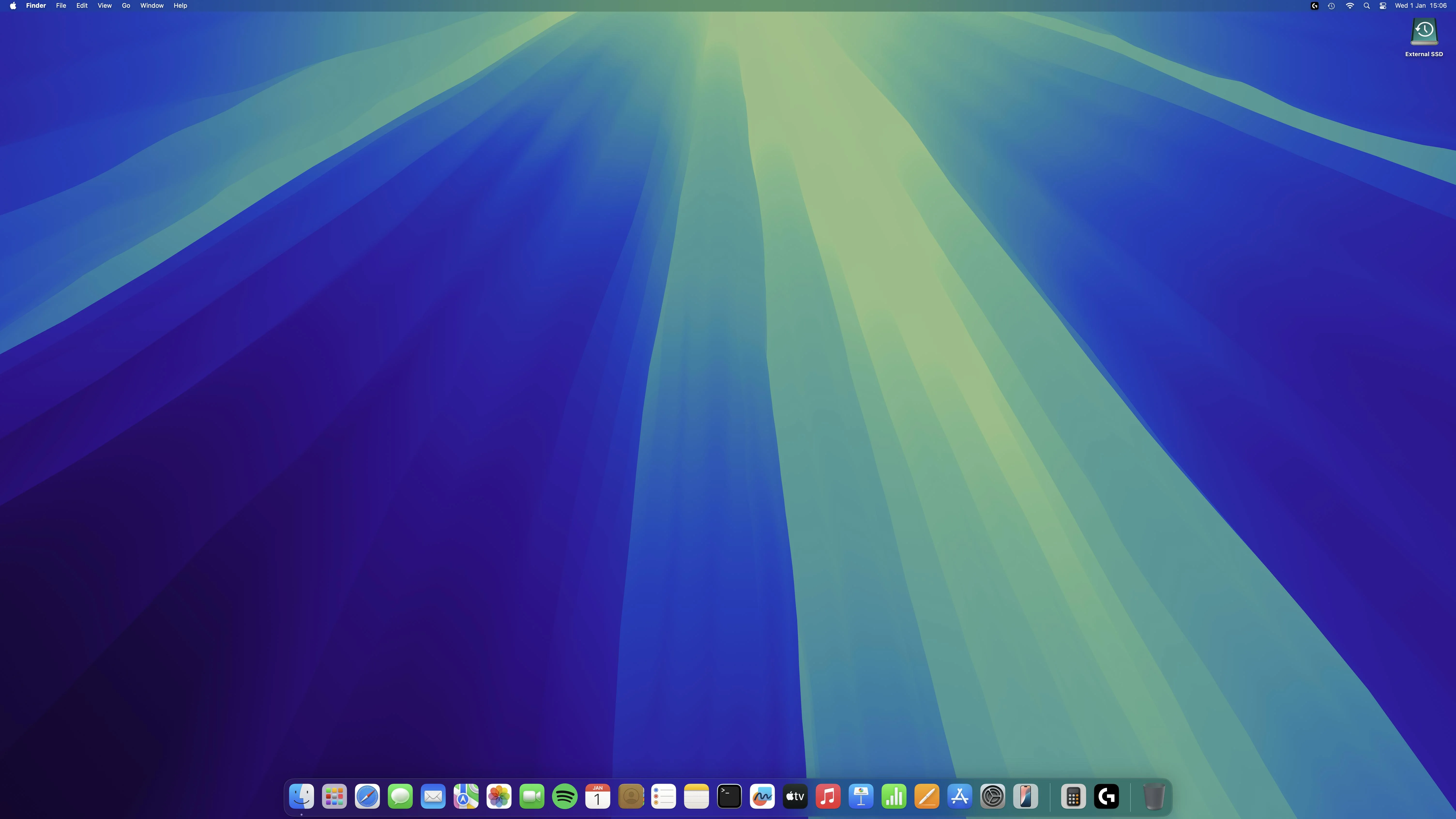Open the Edit menu
The width and height of the screenshot is (1456, 819).
[x=82, y=6]
